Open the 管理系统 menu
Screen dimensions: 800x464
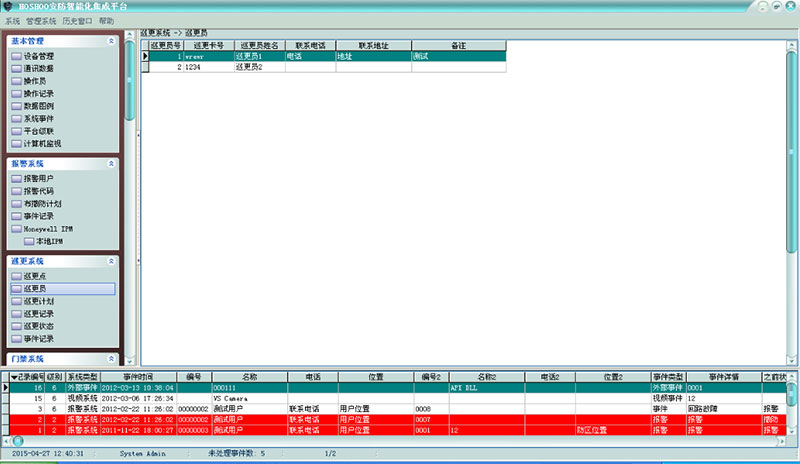click(41, 20)
